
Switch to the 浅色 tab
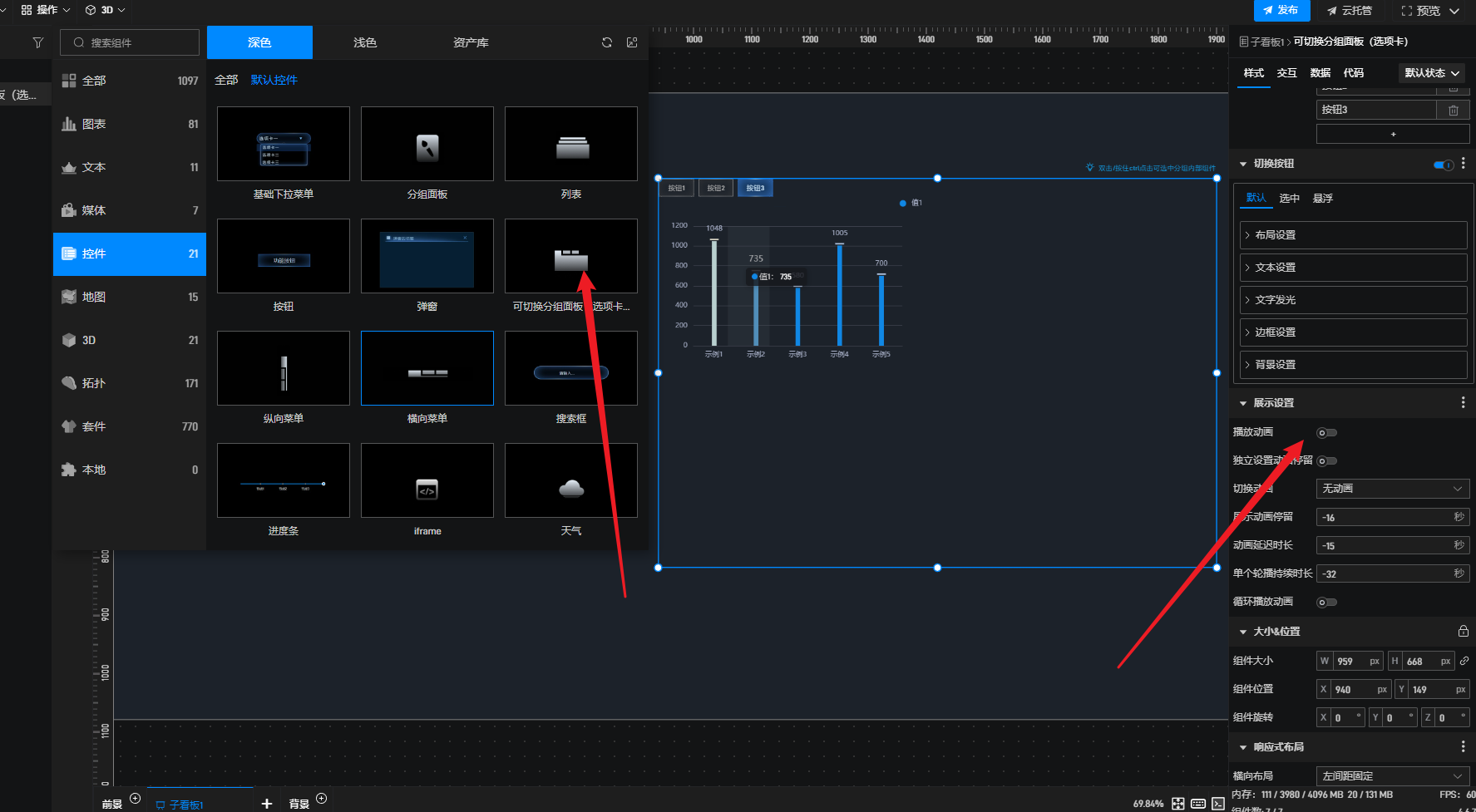point(365,42)
